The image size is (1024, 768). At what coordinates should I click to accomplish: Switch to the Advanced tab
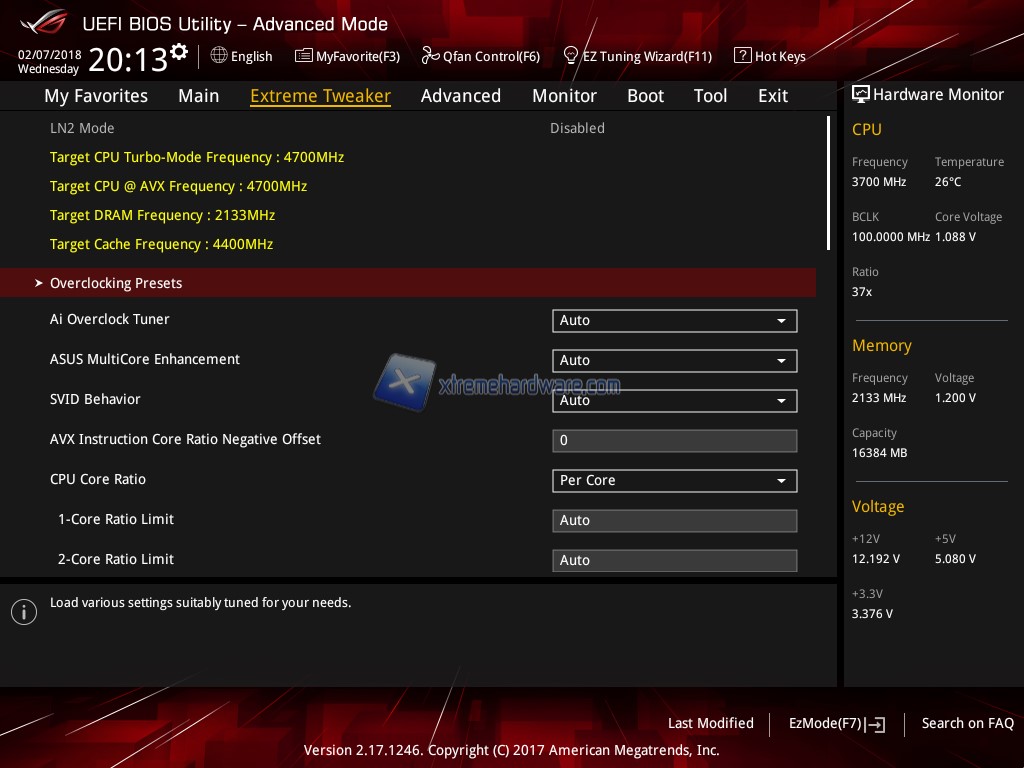click(x=460, y=96)
